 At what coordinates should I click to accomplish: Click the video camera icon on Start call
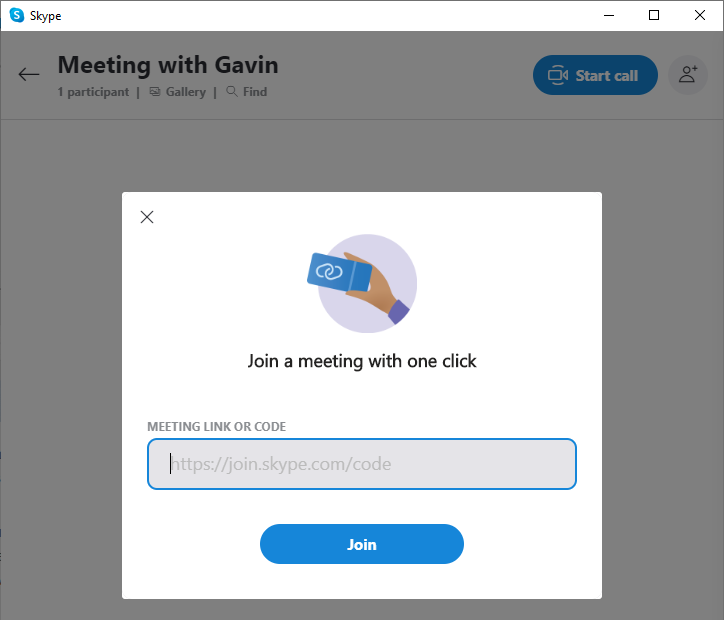558,75
